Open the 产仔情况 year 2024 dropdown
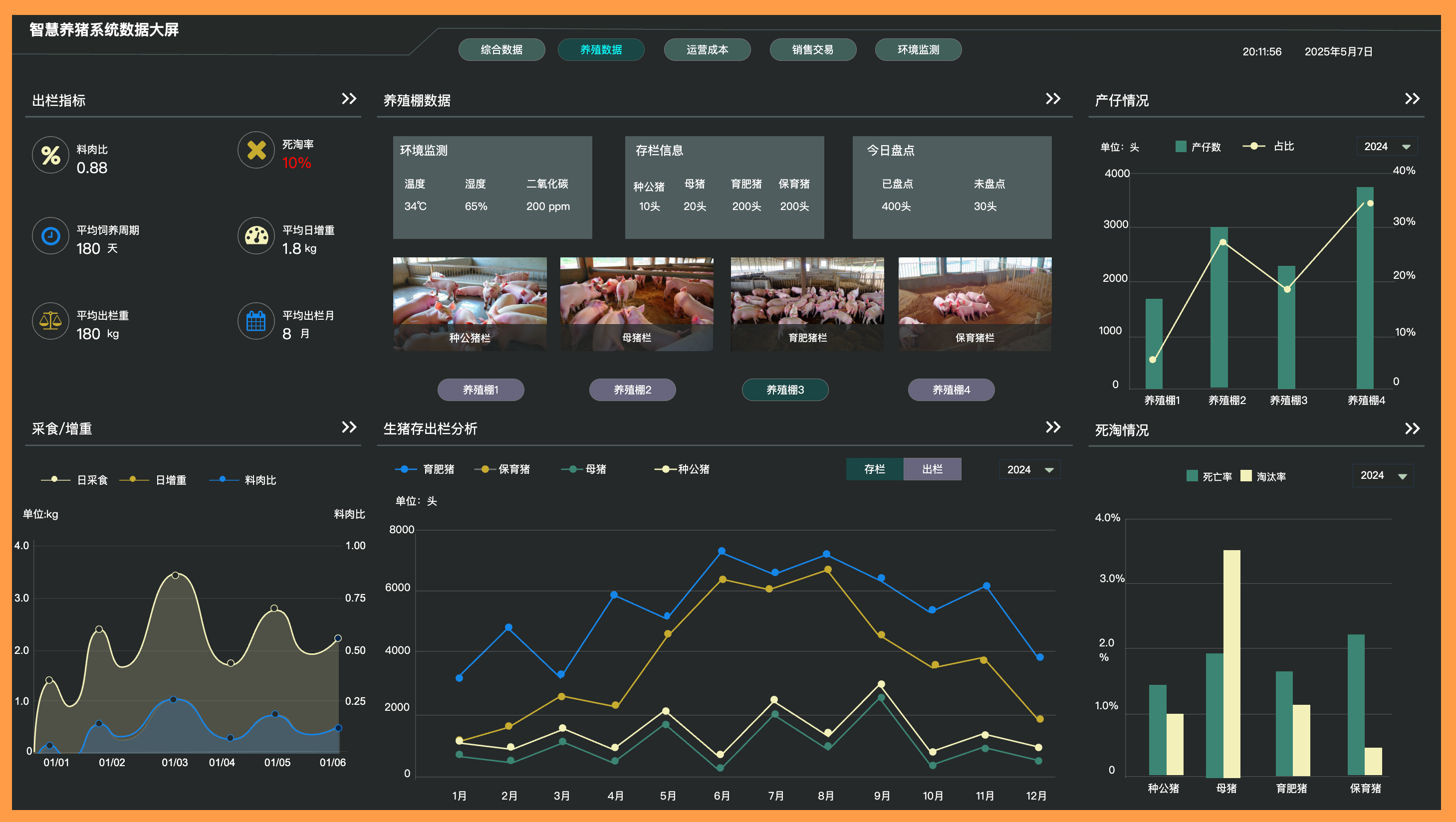This screenshot has height=822, width=1456. [x=1387, y=146]
